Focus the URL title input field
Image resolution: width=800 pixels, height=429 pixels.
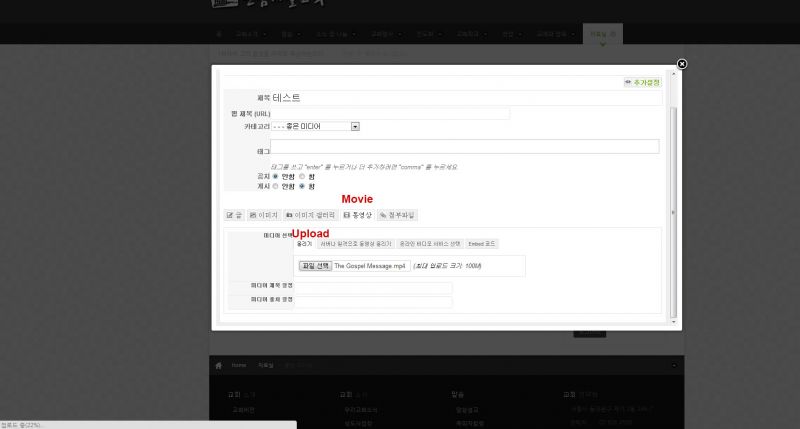(x=390, y=113)
